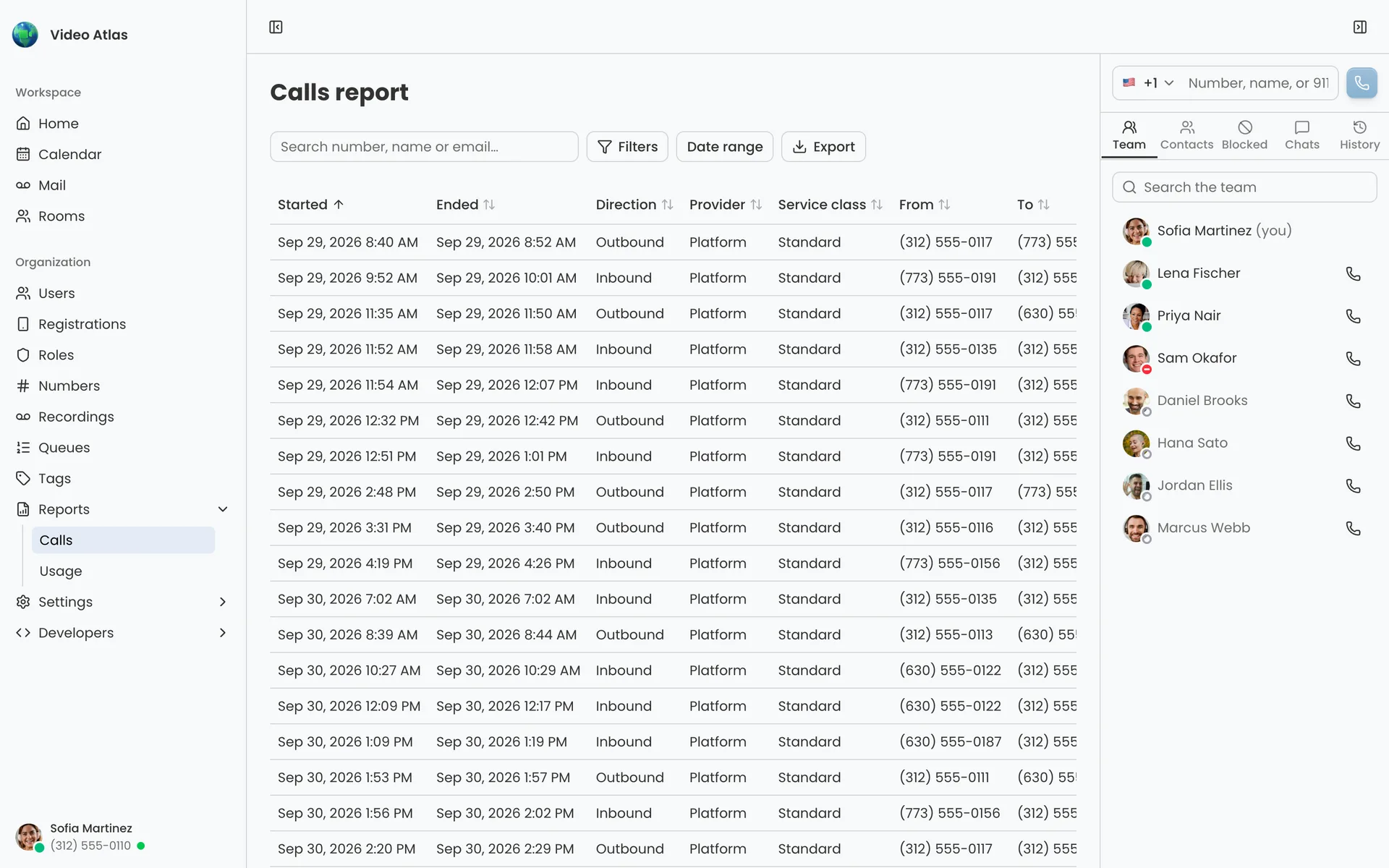1389x868 pixels.
Task: Click the blue dial call button
Action: click(x=1362, y=83)
